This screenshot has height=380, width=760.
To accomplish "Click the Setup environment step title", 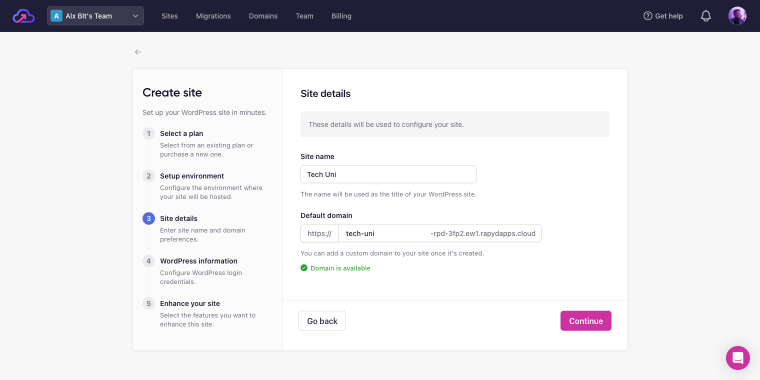I will [x=192, y=176].
